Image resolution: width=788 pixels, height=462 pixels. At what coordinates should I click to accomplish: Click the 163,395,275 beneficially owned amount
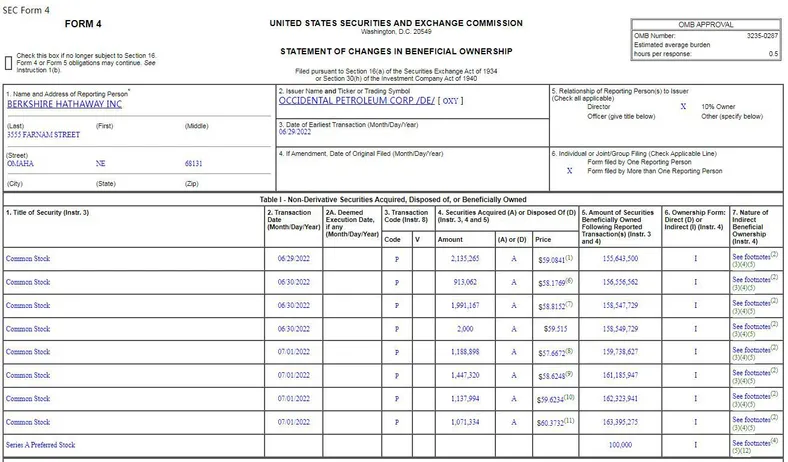[620, 422]
